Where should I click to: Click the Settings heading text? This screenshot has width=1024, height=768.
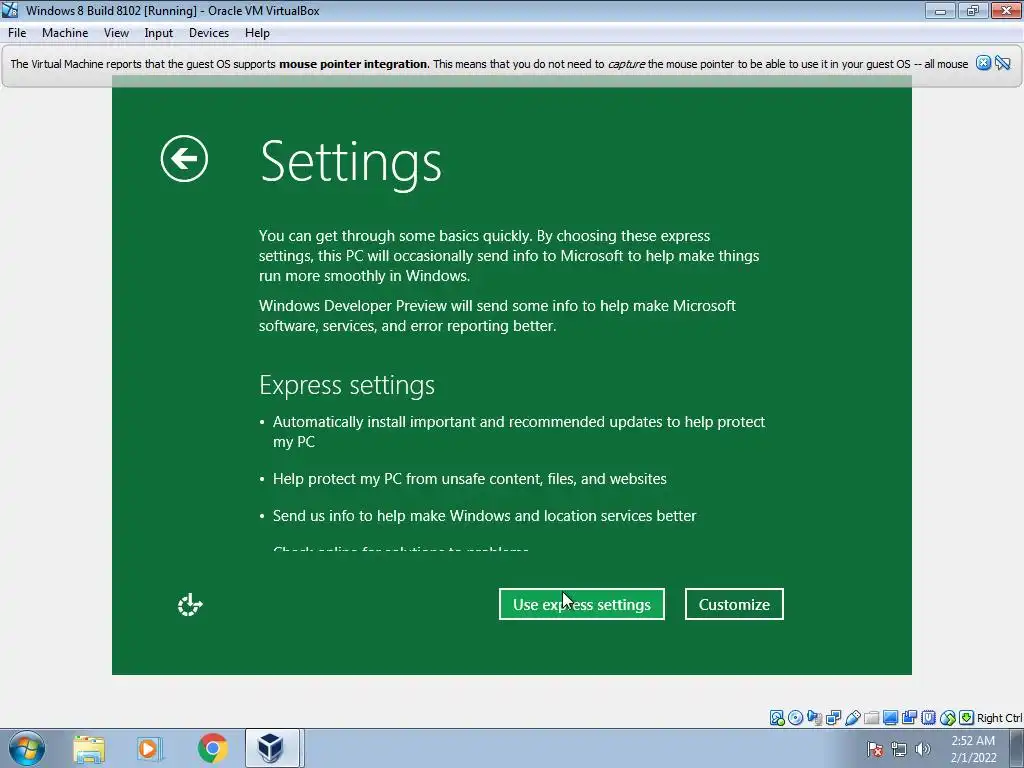coord(351,163)
